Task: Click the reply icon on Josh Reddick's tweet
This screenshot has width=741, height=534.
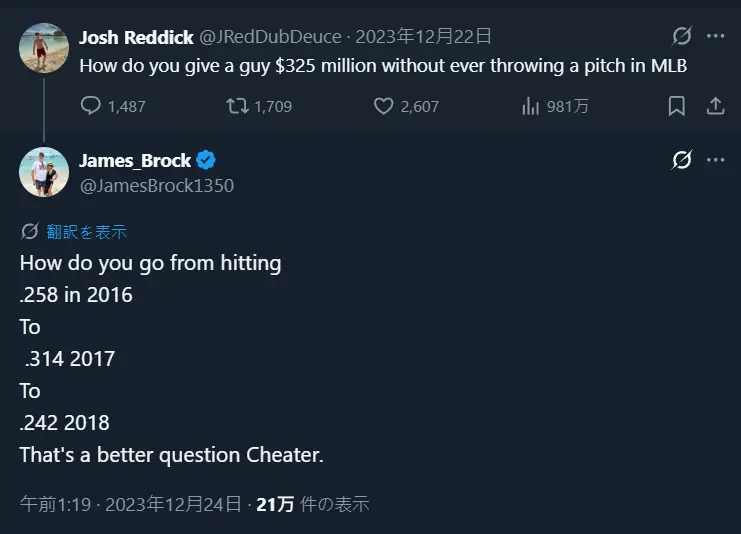Action: click(91, 105)
